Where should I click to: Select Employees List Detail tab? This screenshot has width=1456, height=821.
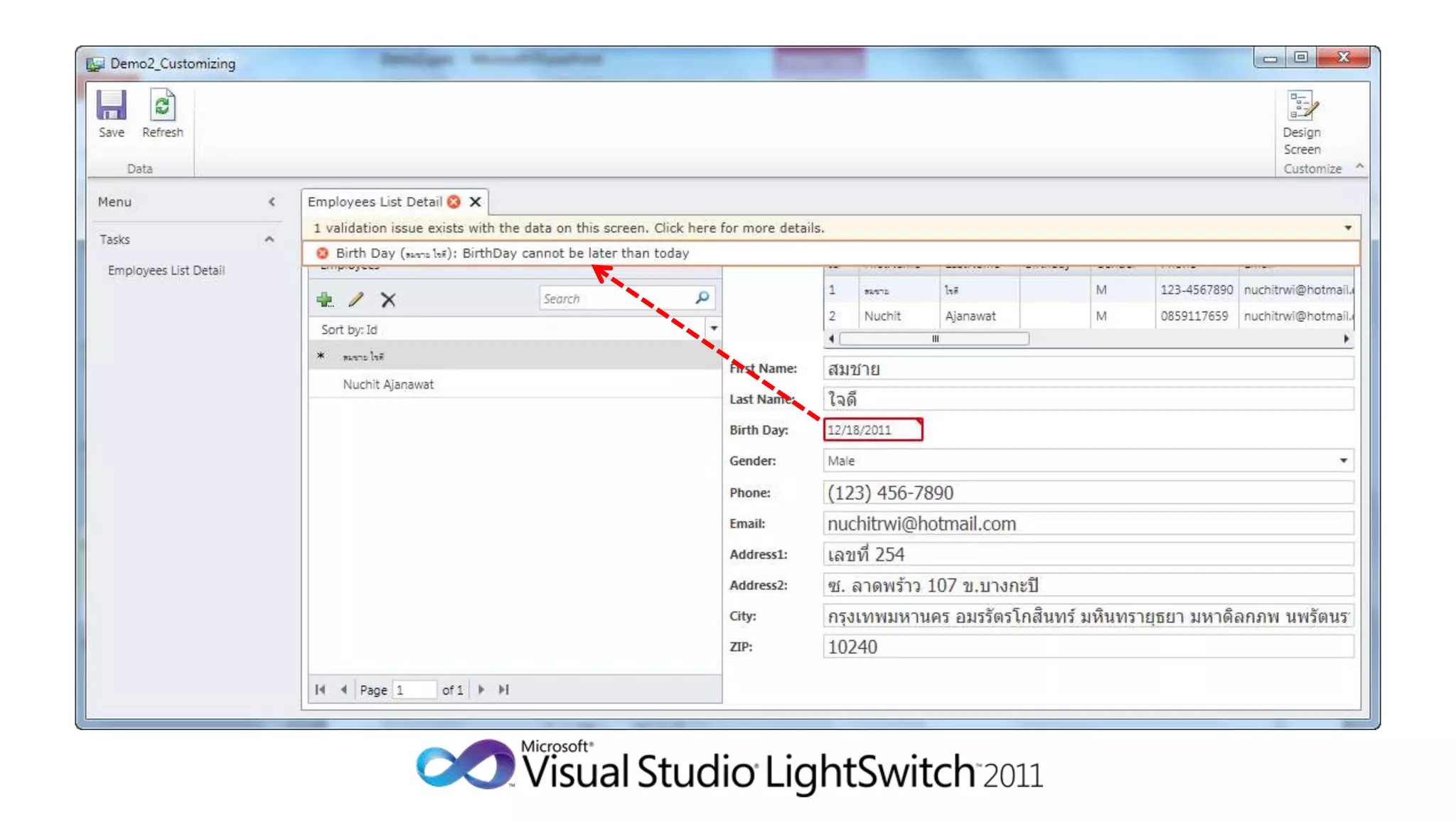point(375,202)
